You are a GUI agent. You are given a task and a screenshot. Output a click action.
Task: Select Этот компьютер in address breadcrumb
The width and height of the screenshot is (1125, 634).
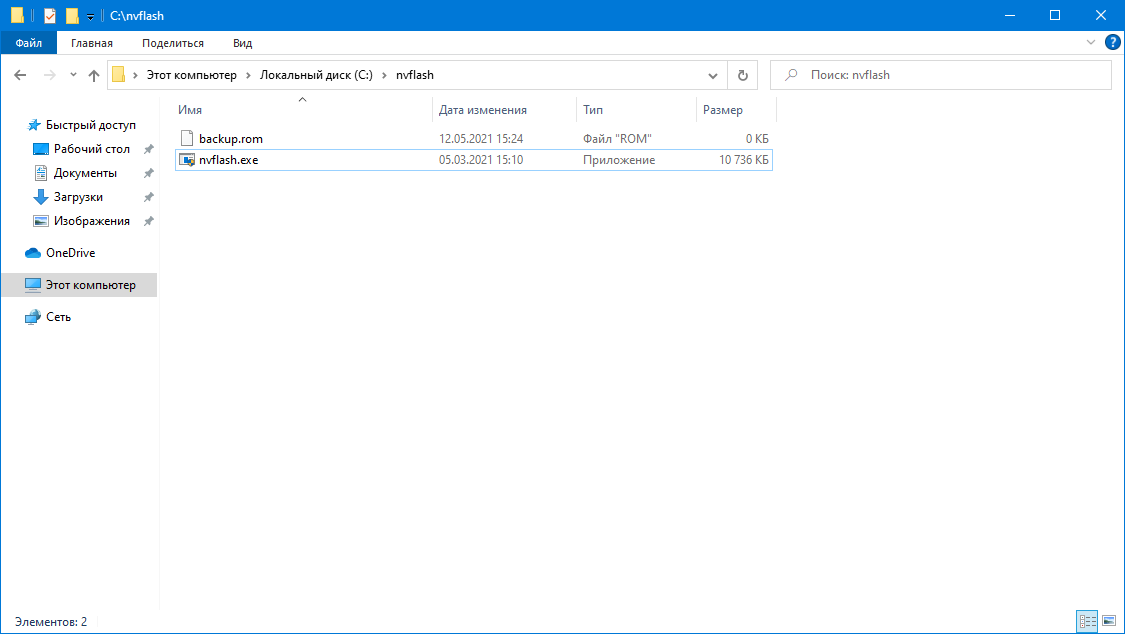192,75
